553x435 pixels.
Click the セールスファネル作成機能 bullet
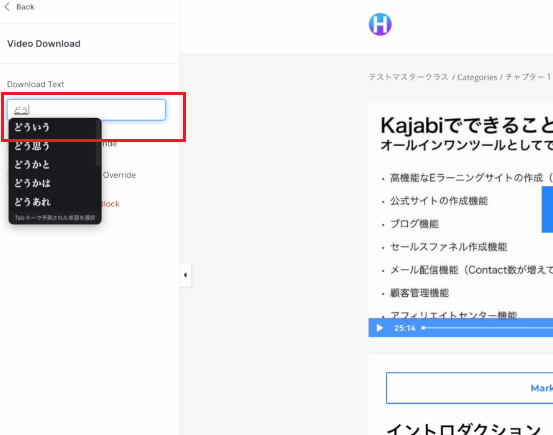click(449, 247)
